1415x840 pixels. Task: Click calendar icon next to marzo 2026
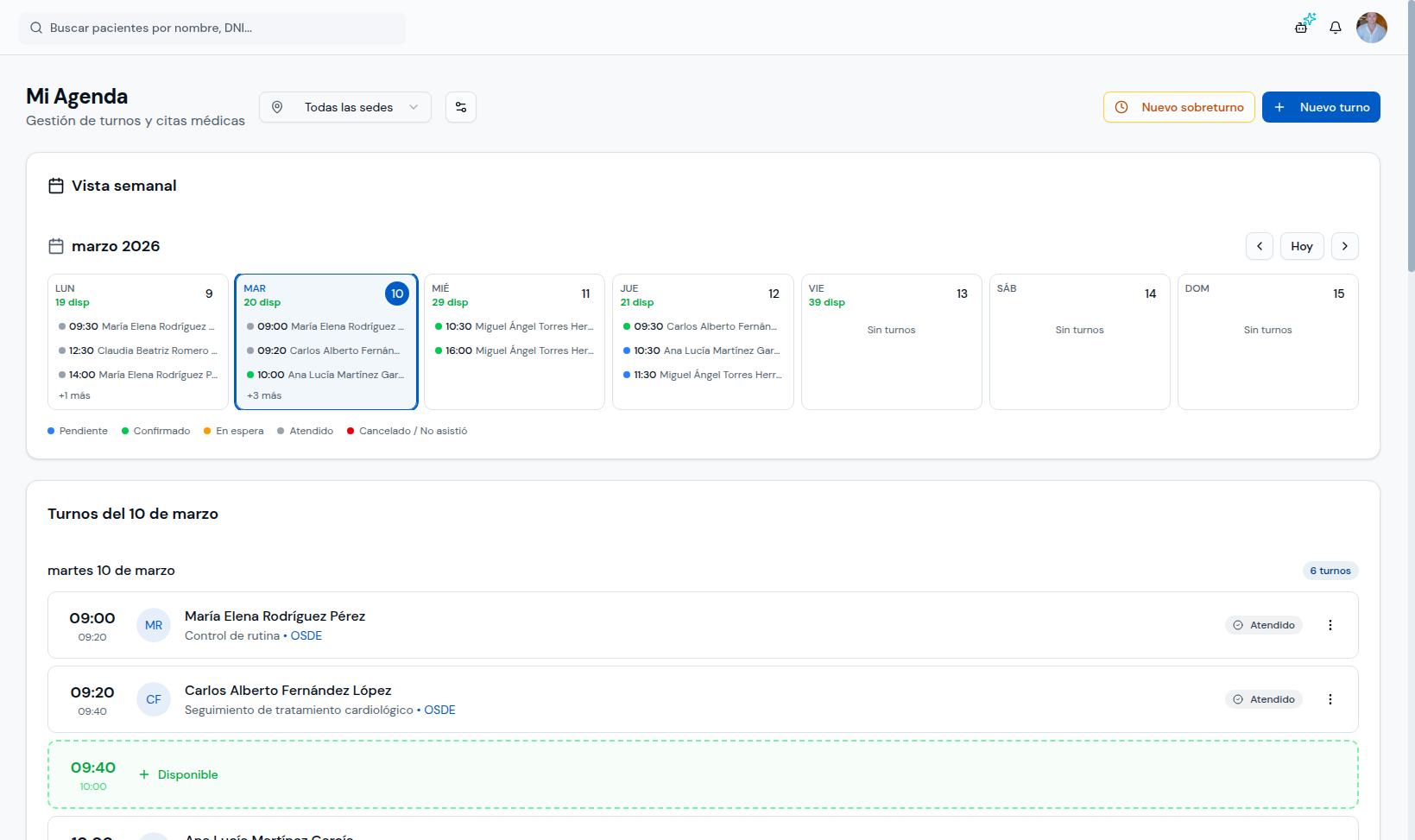[x=56, y=246]
